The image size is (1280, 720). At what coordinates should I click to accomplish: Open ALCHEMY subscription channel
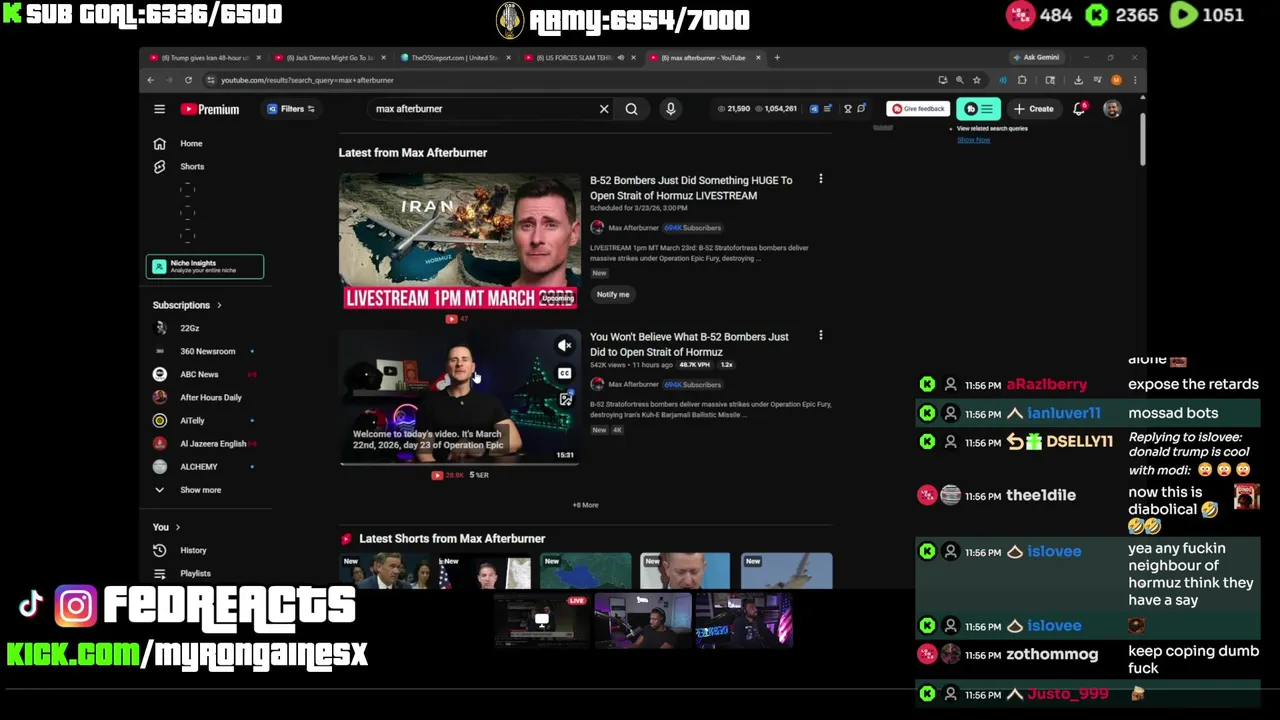pyautogui.click(x=198, y=466)
